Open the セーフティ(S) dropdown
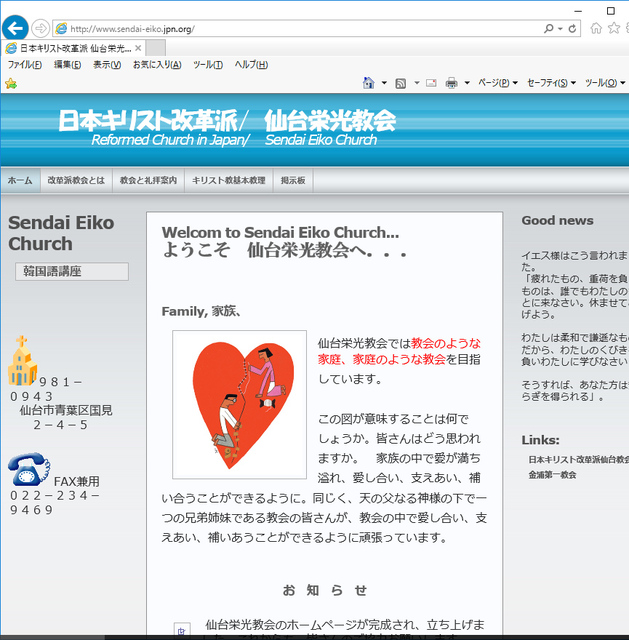The image size is (629, 640). point(551,83)
